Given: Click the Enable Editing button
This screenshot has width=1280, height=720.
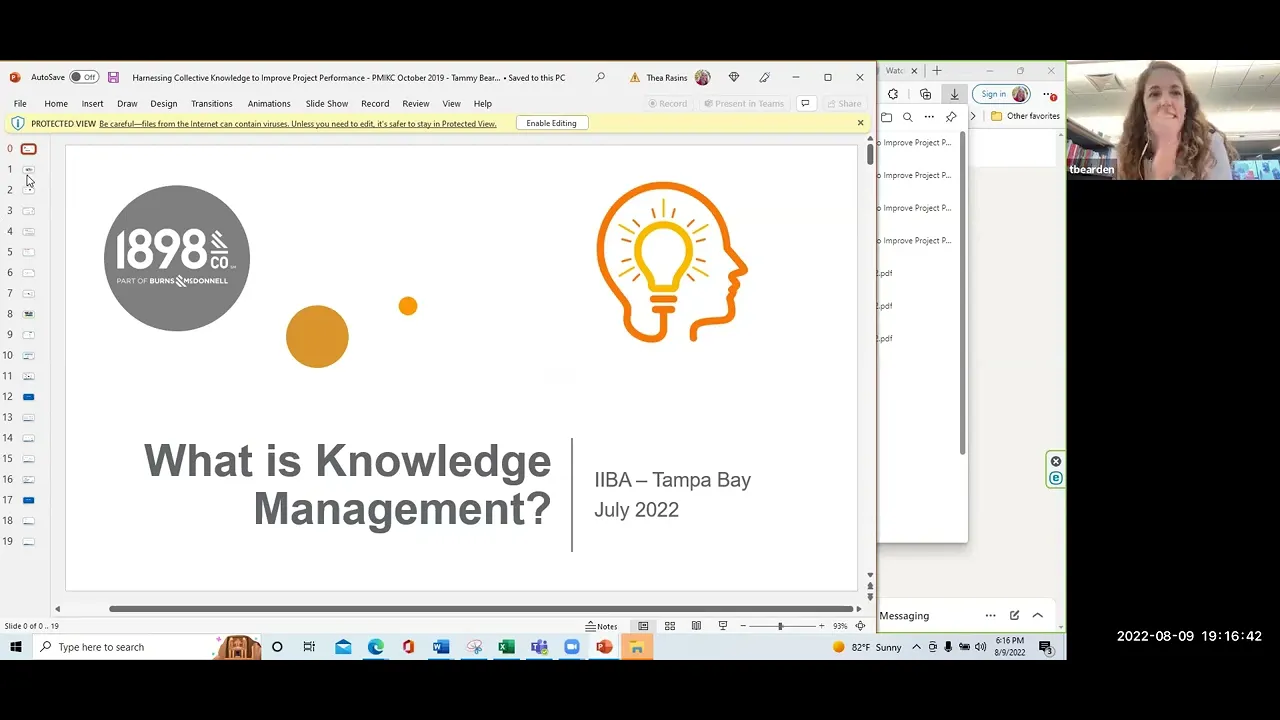Looking at the screenshot, I should point(551,123).
